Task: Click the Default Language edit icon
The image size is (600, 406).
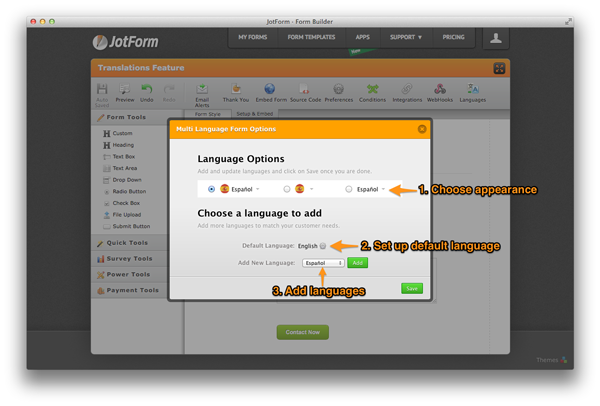Action: pos(323,246)
